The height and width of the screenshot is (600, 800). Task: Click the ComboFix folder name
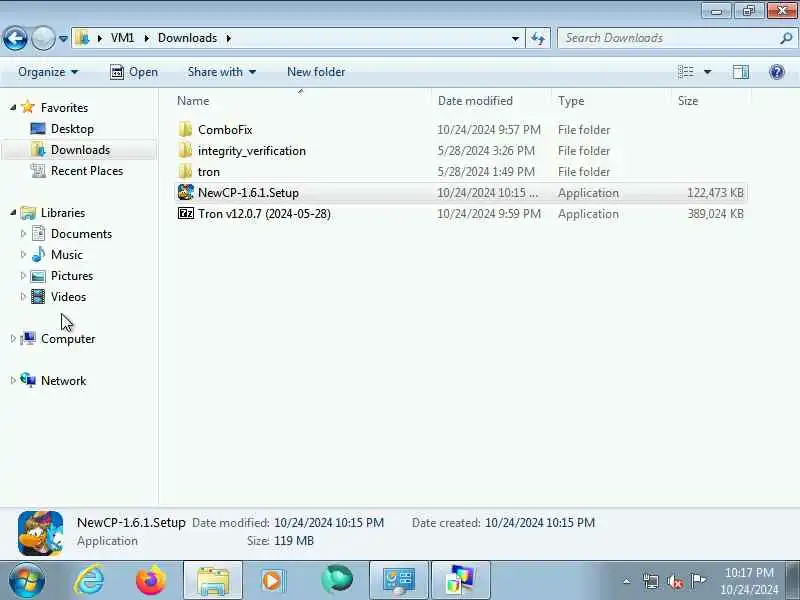(x=225, y=130)
